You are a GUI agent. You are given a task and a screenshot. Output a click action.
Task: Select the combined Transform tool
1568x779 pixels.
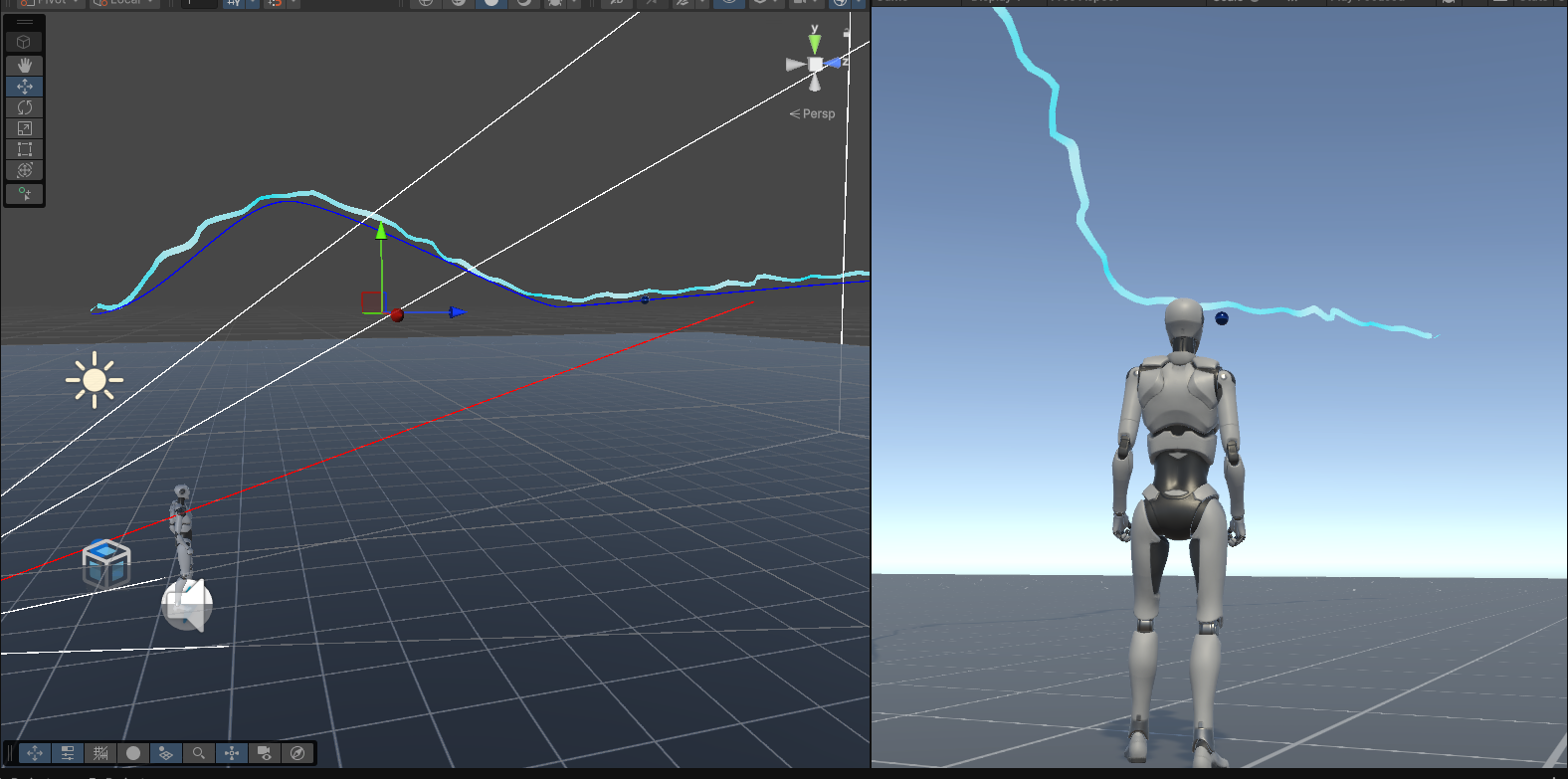tap(24, 170)
